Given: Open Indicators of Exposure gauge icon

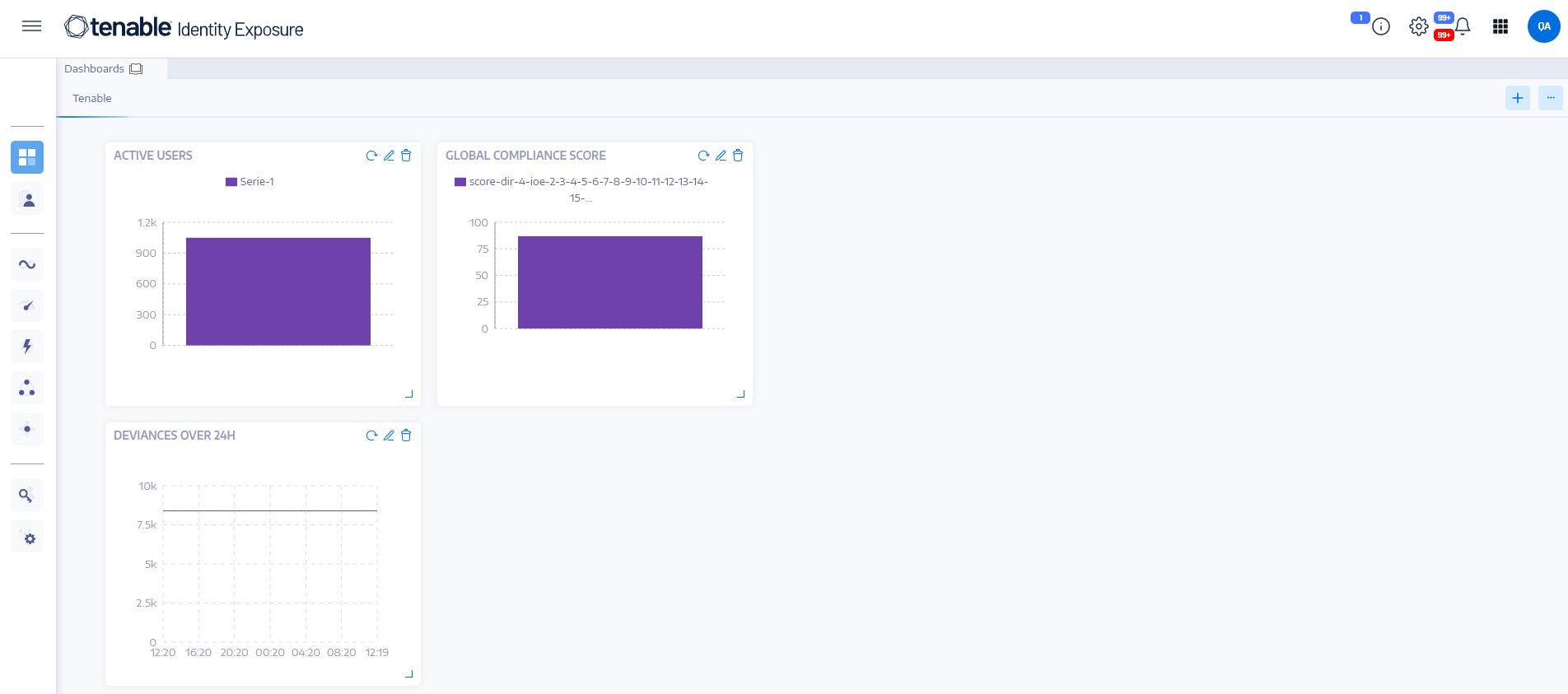Looking at the screenshot, I should 27,305.
